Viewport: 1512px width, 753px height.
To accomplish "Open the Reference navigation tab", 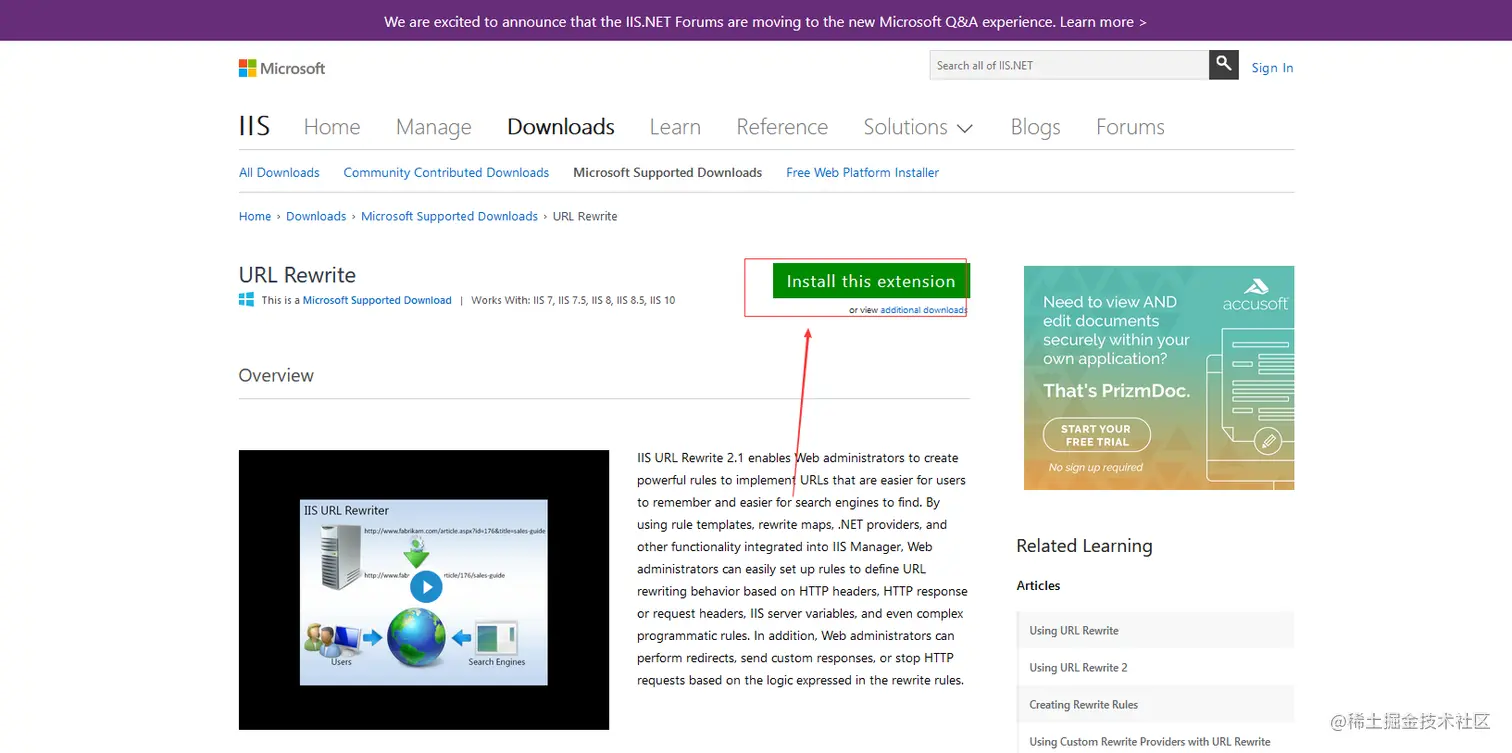I will coord(782,127).
